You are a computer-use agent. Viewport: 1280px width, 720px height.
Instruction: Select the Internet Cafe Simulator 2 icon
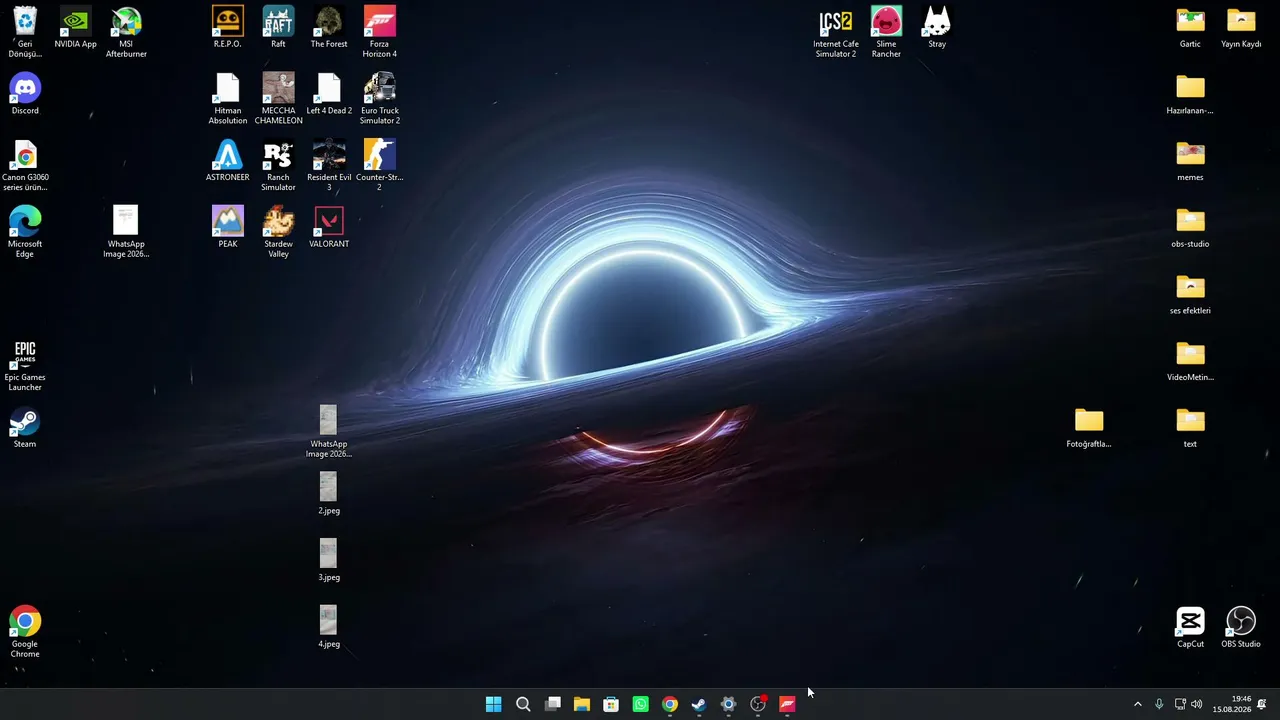836,32
